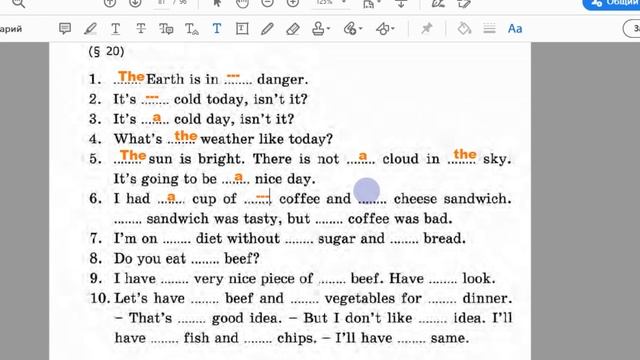Screen dimensions: 640x360
Task: Zoom out with the minus button
Action: pyautogui.click(x=267, y=3)
